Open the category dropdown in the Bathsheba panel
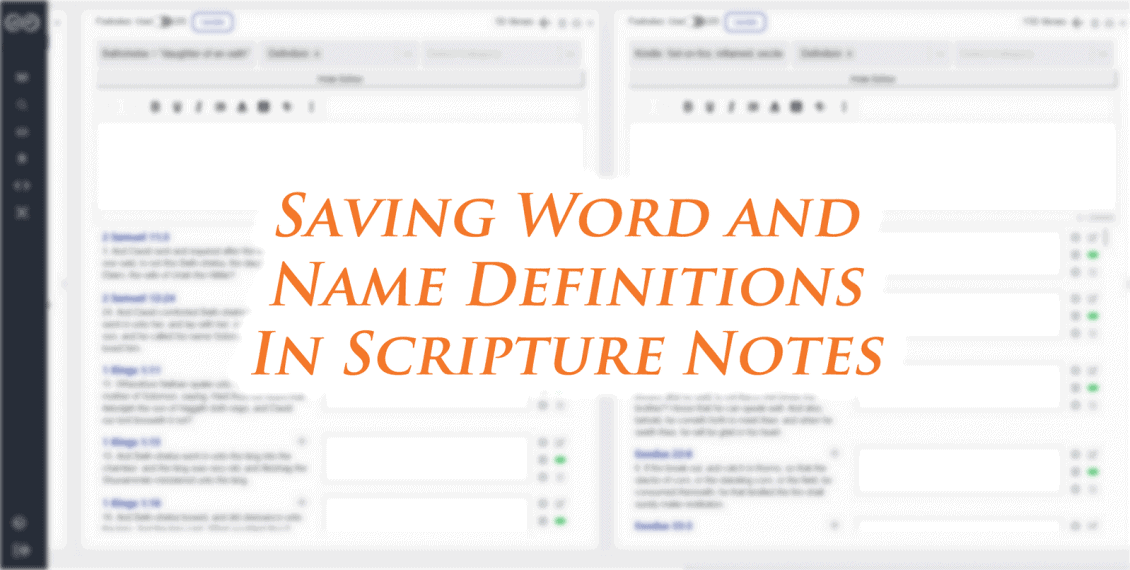1130x570 pixels. (502, 53)
